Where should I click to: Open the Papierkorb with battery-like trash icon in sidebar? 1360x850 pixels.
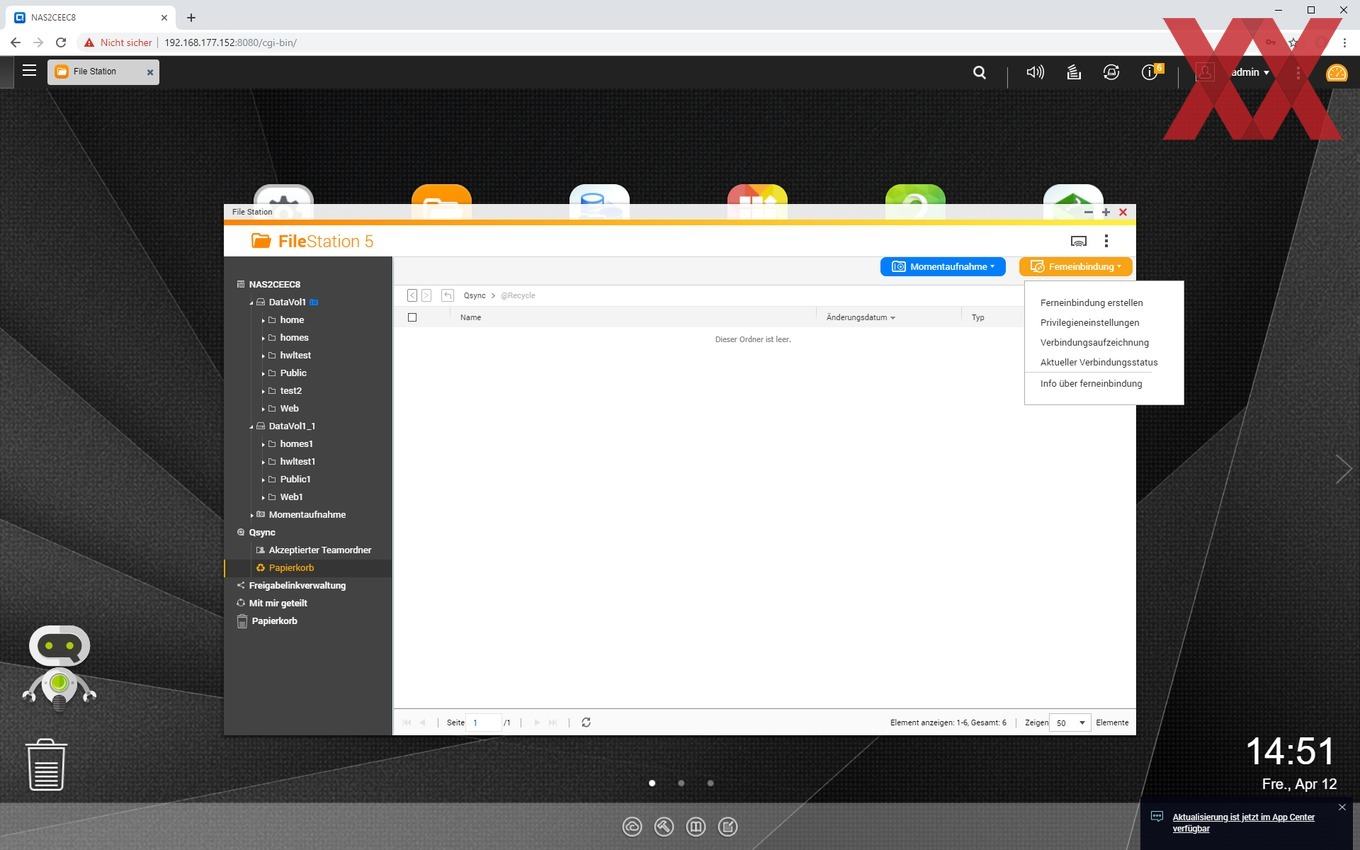[x=266, y=621]
